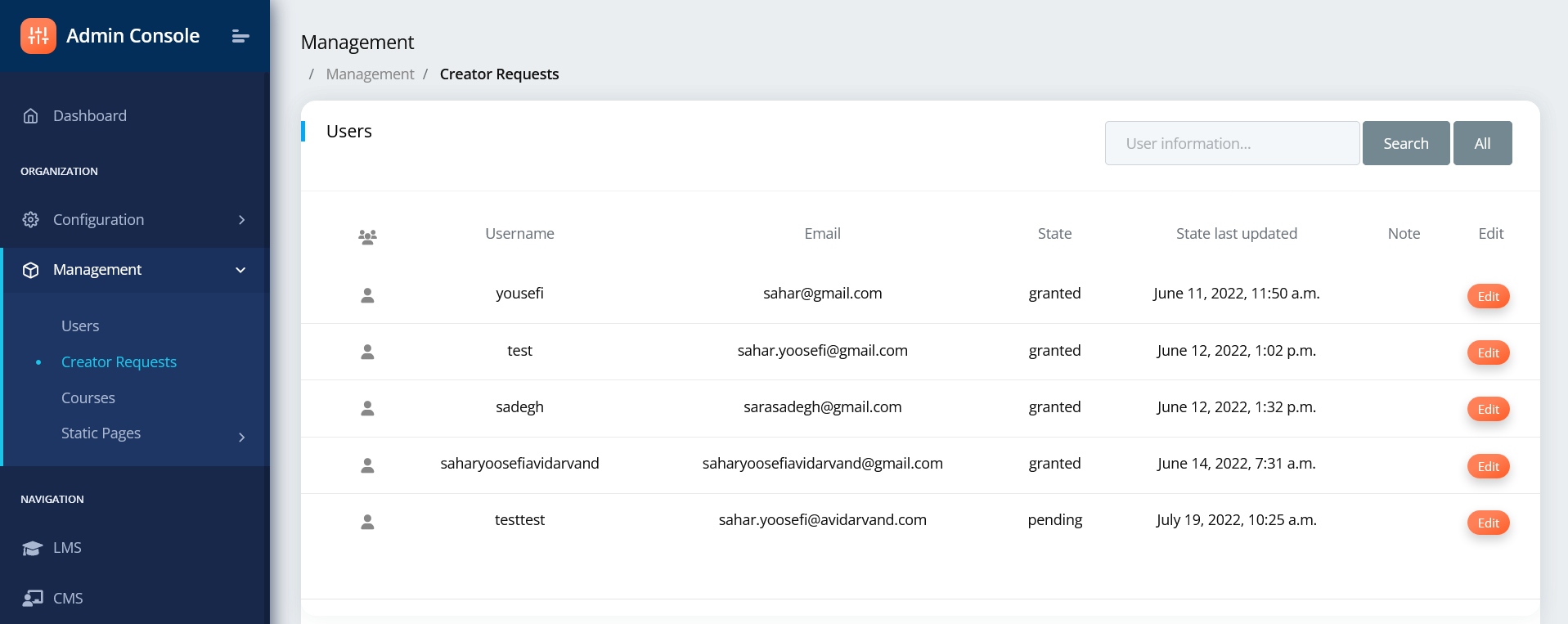Click the CMS instructor icon

33,599
